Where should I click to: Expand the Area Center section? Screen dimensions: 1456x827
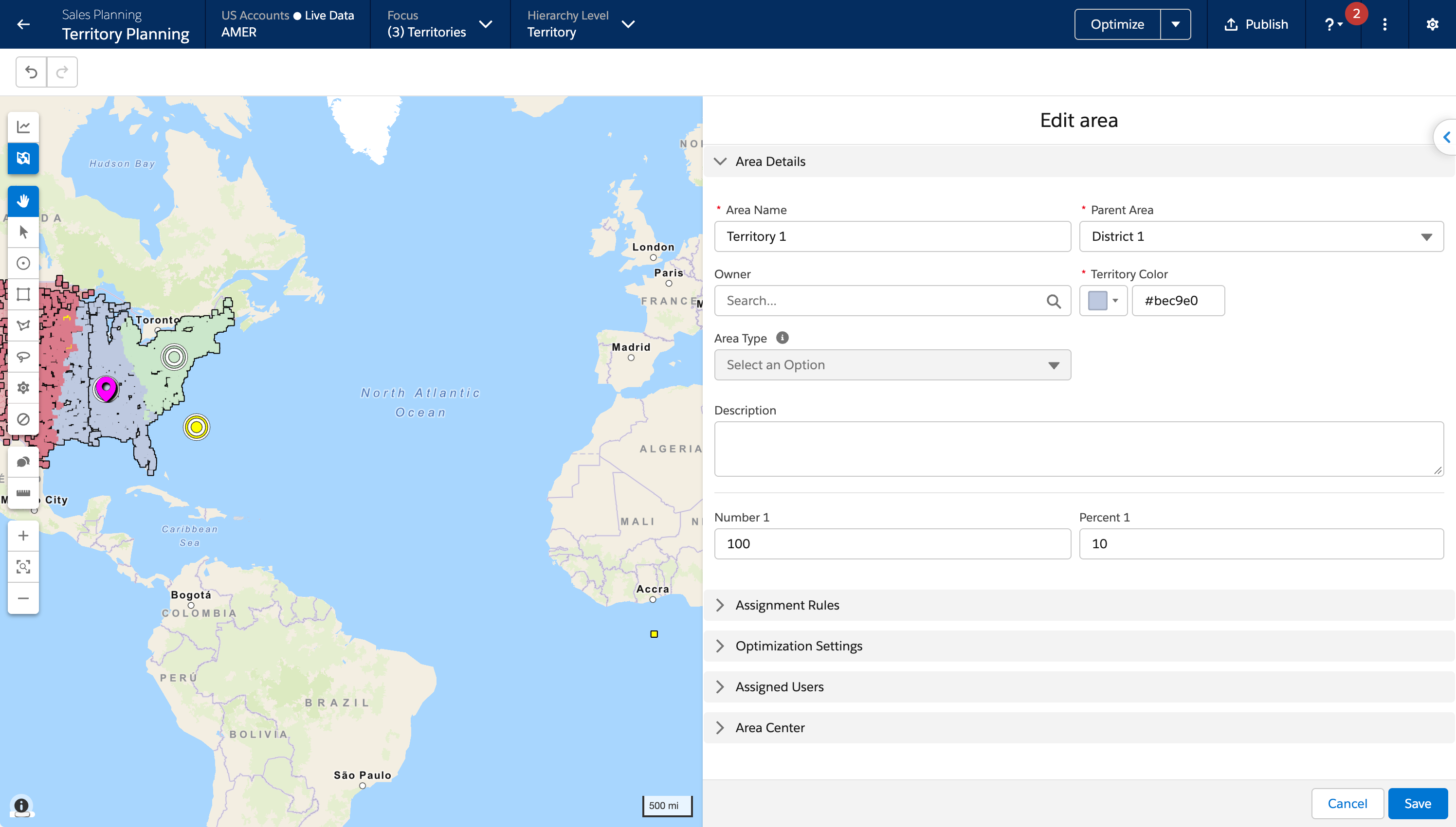[1078, 728]
